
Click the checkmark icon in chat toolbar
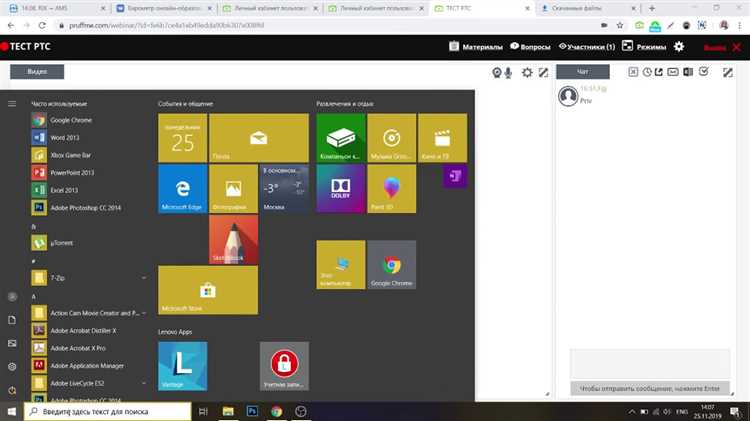pyautogui.click(x=704, y=71)
